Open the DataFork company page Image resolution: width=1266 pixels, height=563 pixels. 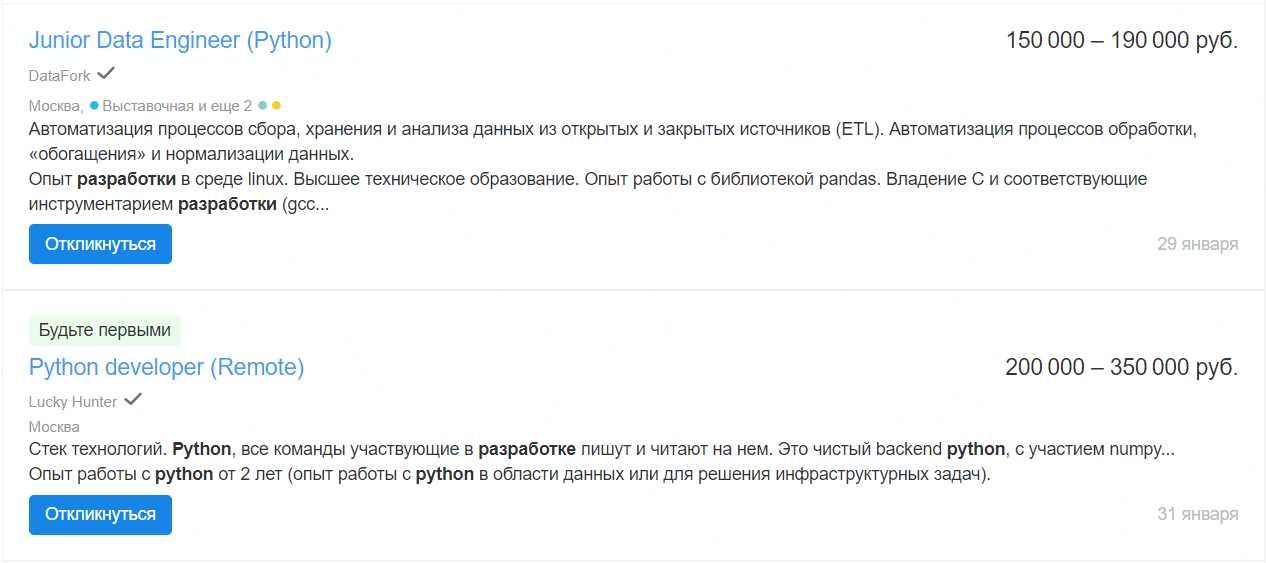(x=60, y=76)
